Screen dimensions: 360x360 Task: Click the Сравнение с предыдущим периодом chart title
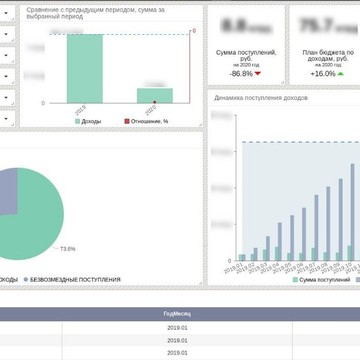[x=96, y=13]
